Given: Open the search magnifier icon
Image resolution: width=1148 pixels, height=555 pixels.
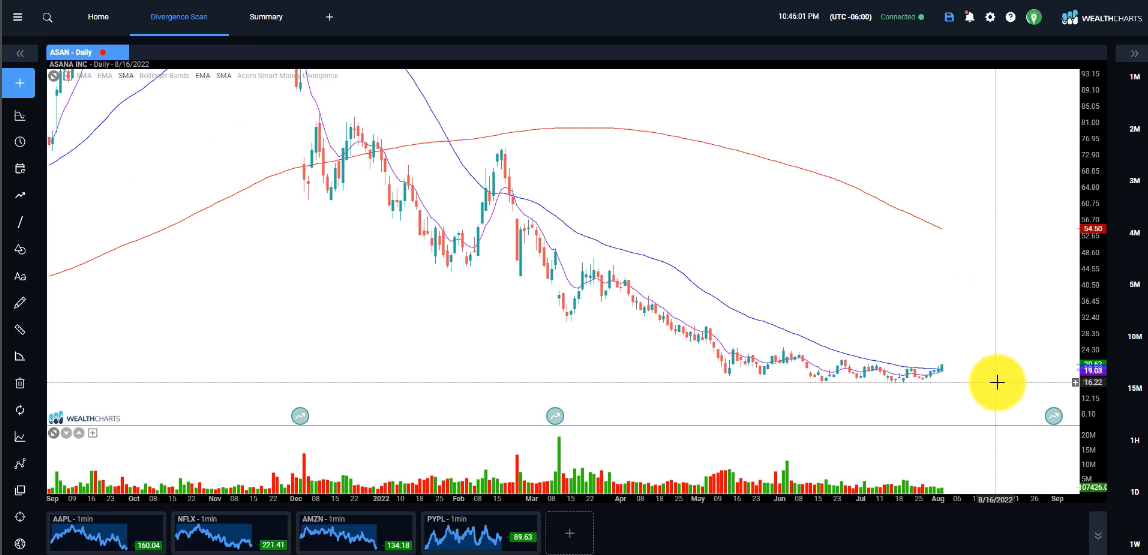Looking at the screenshot, I should 48,17.
